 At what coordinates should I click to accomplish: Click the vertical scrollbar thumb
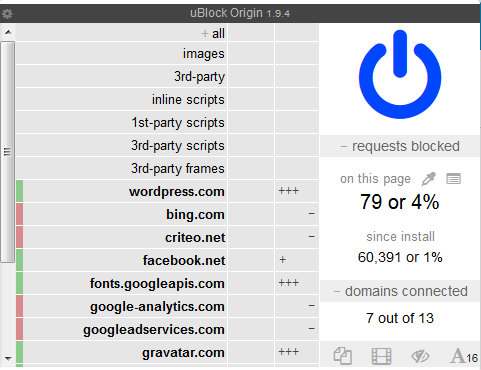click(x=7, y=152)
